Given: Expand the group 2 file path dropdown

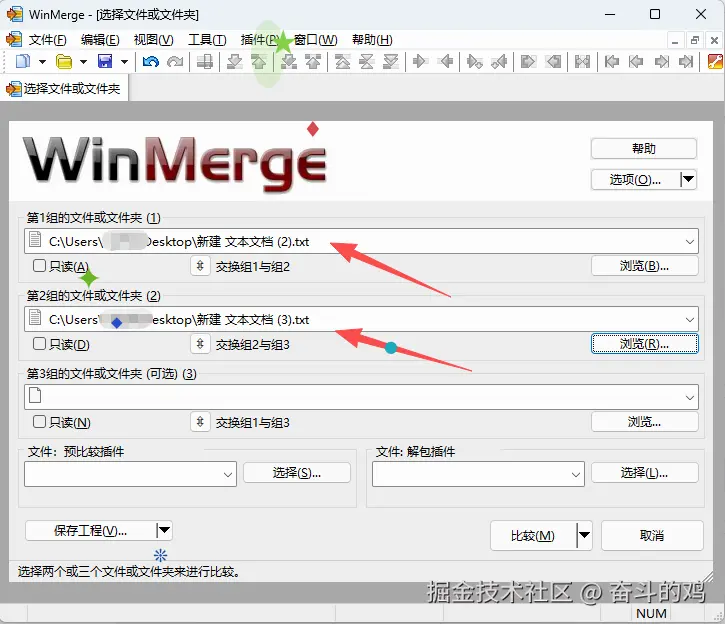Looking at the screenshot, I should tap(689, 319).
